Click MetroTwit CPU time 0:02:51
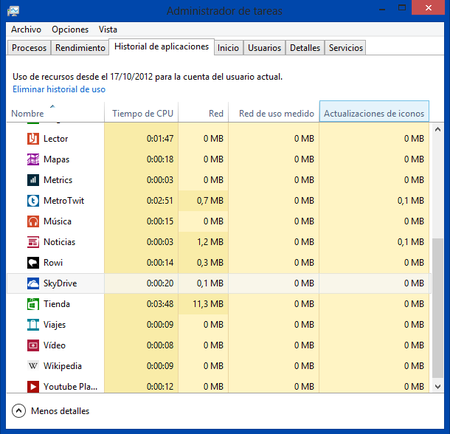The height and width of the screenshot is (434, 450). 160,201
